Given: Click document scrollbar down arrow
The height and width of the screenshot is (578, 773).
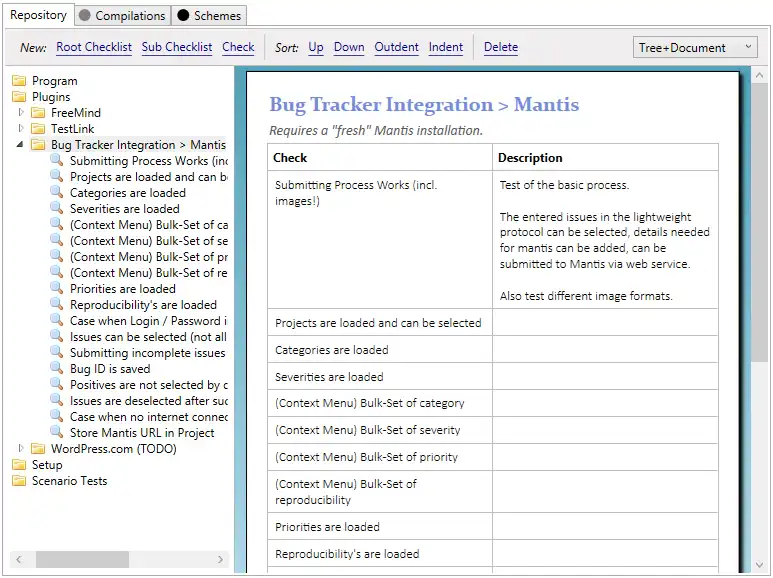Looking at the screenshot, I should coord(759,565).
